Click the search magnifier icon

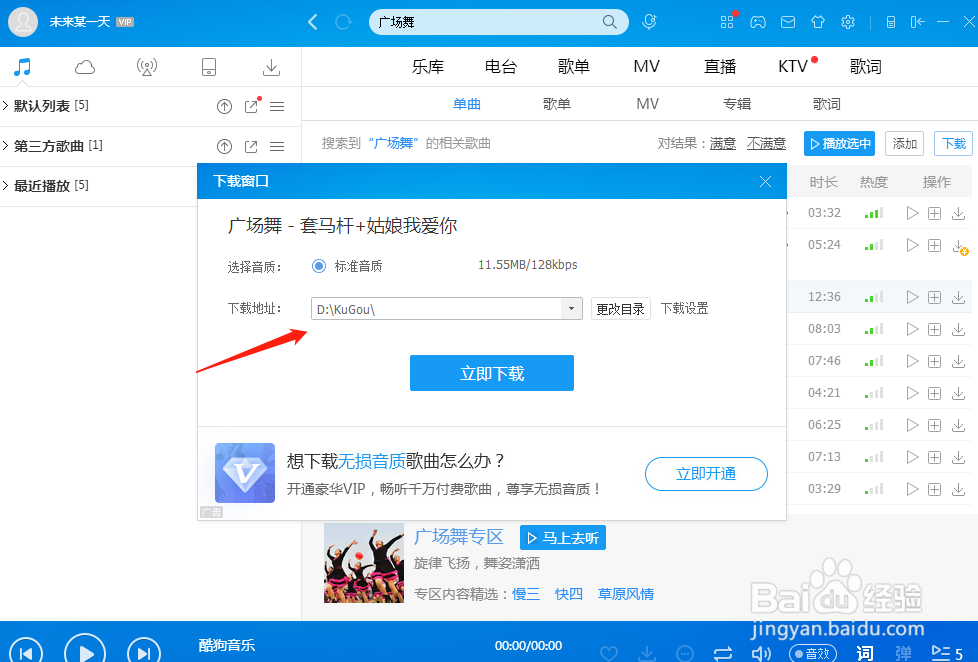[x=609, y=22]
